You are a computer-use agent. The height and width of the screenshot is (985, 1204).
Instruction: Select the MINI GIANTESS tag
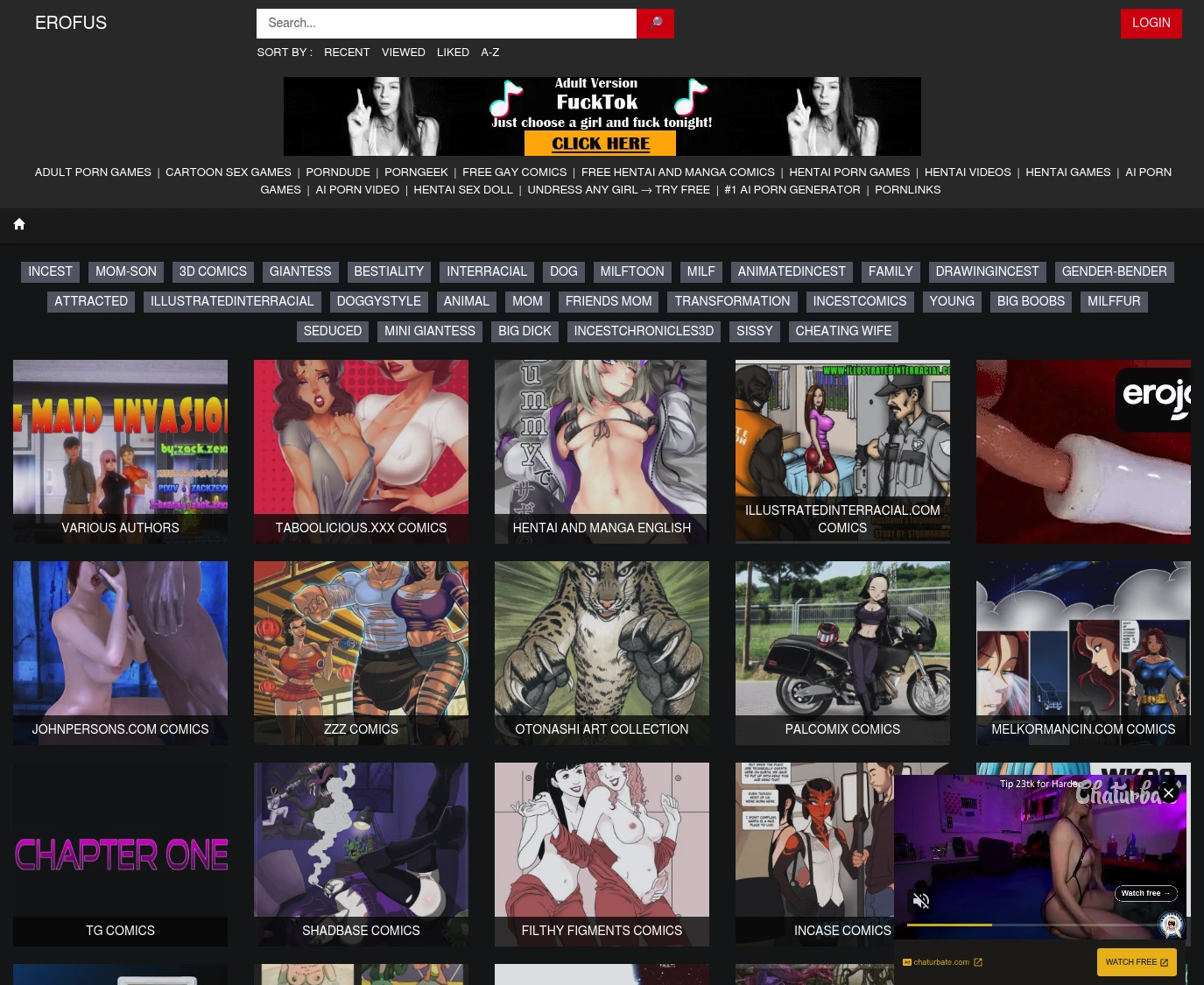430,332
